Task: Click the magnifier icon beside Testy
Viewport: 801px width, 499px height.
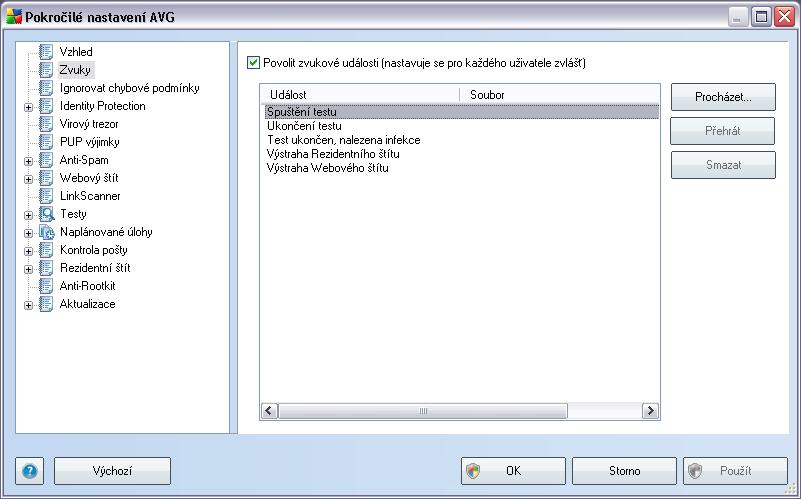Action: tap(46, 213)
